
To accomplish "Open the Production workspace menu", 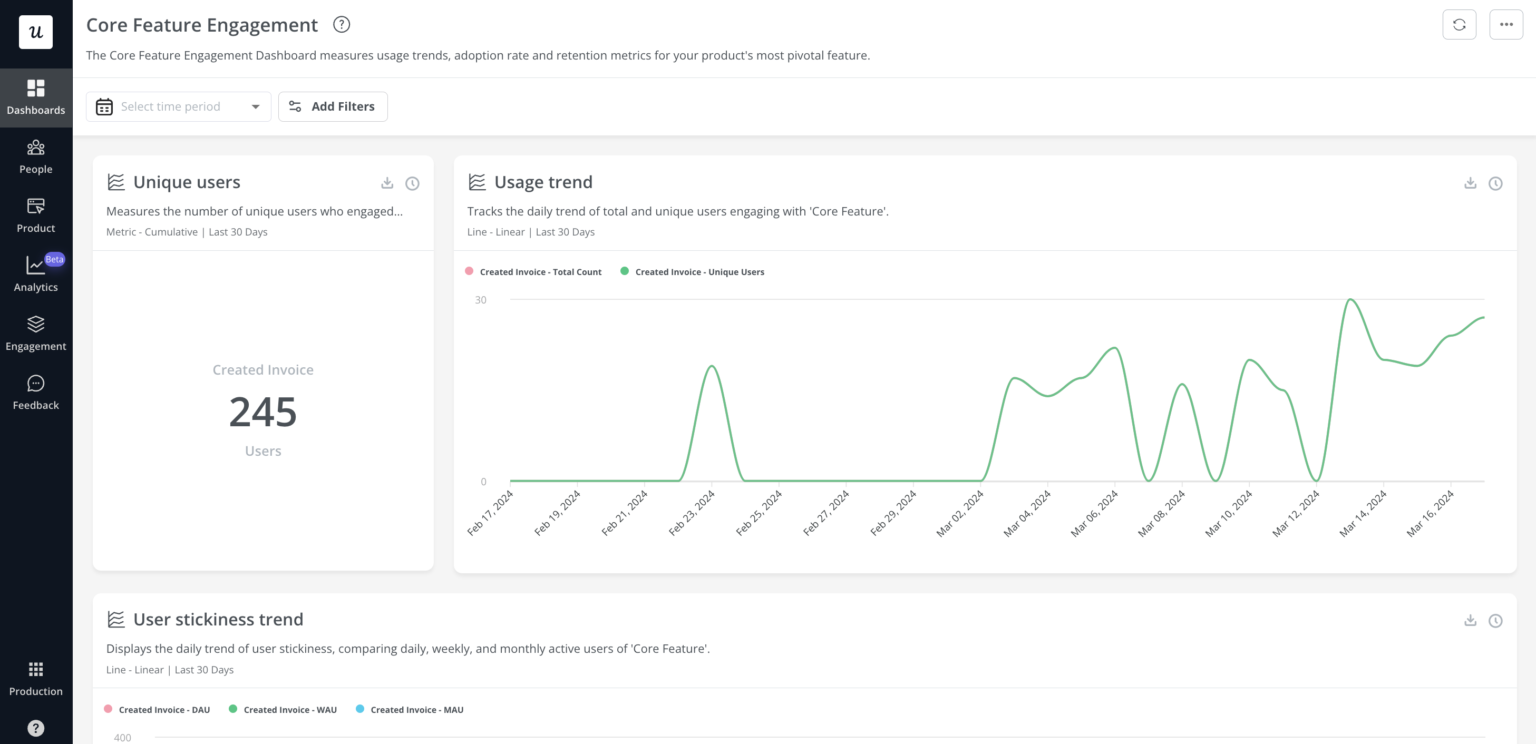I will tap(36, 677).
